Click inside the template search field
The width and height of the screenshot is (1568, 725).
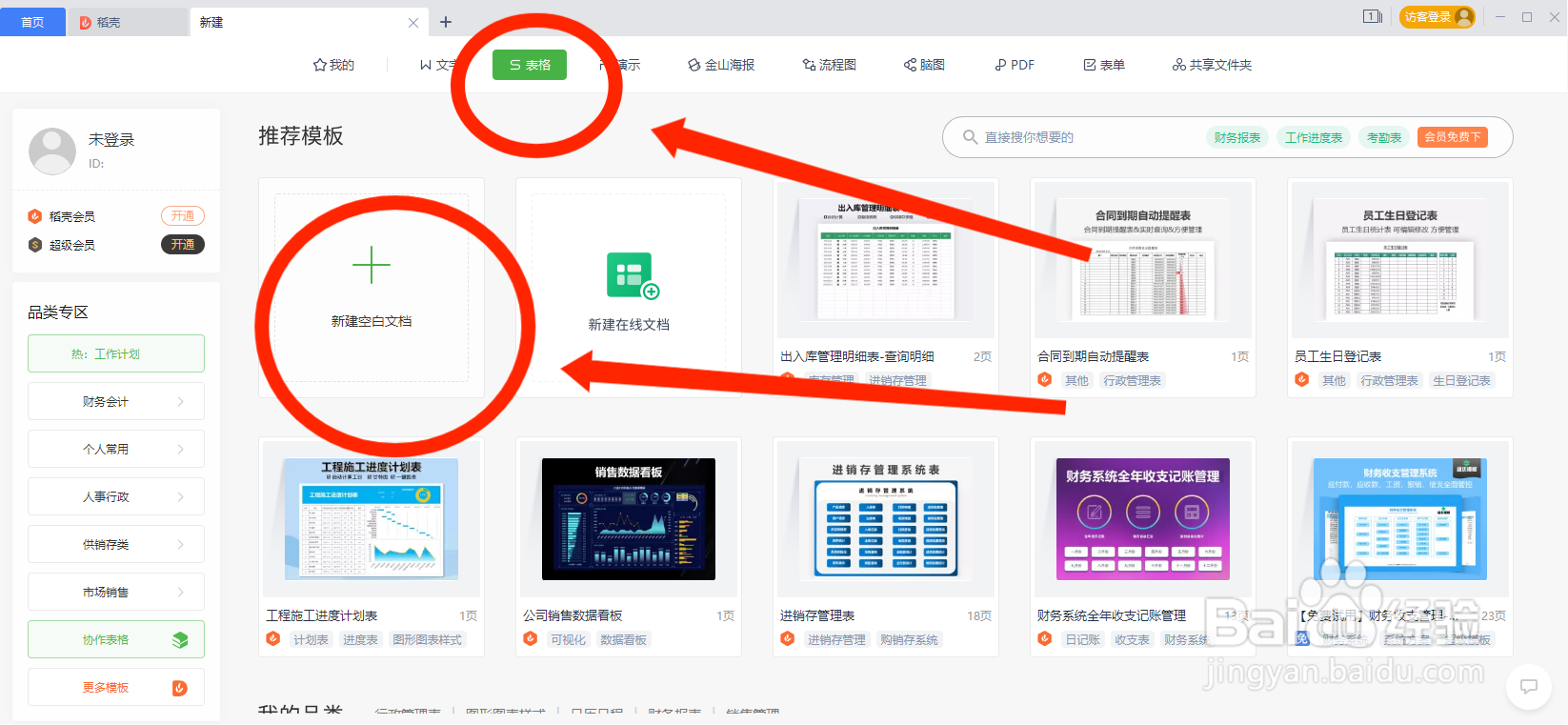coord(1086,137)
